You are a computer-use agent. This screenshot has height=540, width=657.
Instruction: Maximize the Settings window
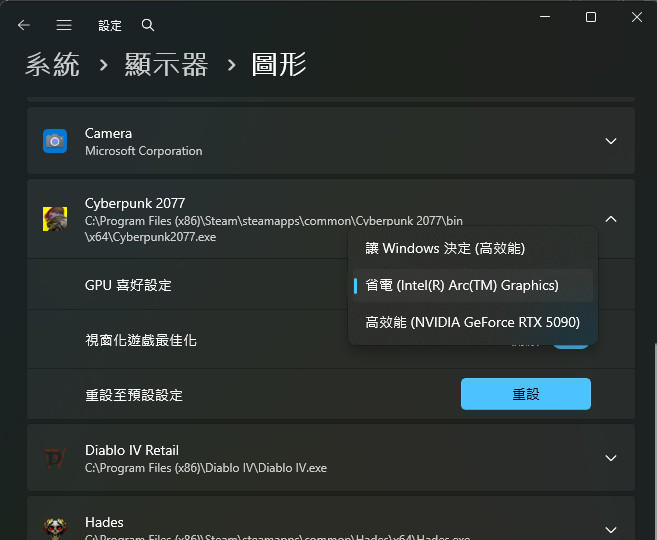591,17
